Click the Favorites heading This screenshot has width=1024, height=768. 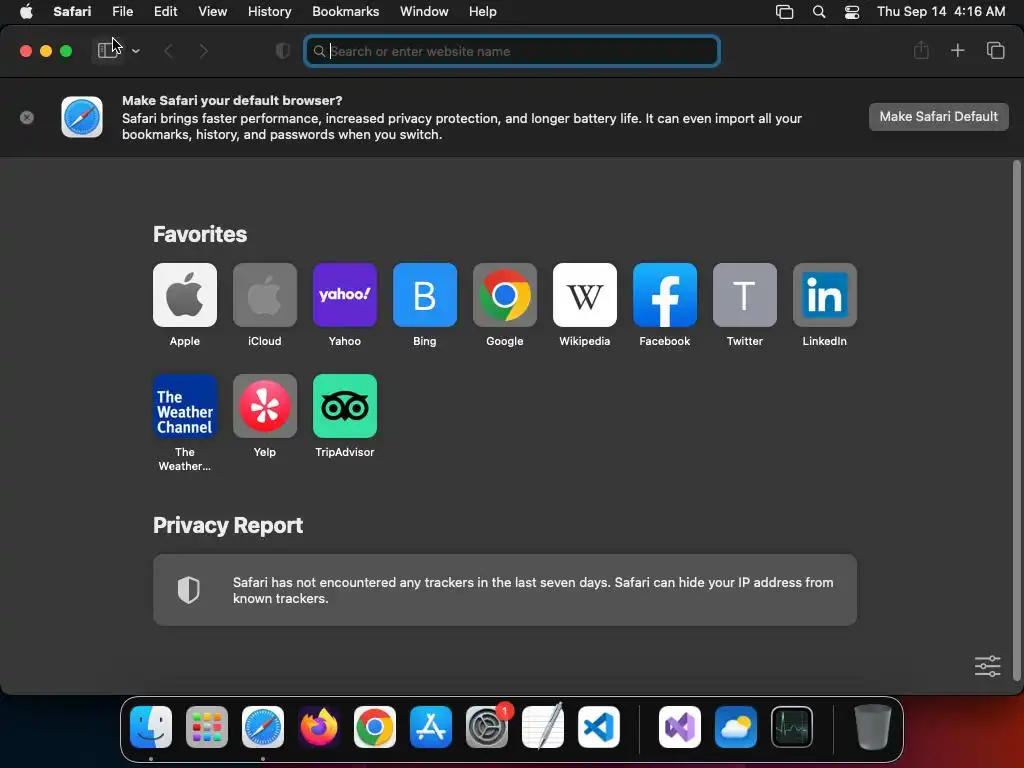pyautogui.click(x=200, y=234)
